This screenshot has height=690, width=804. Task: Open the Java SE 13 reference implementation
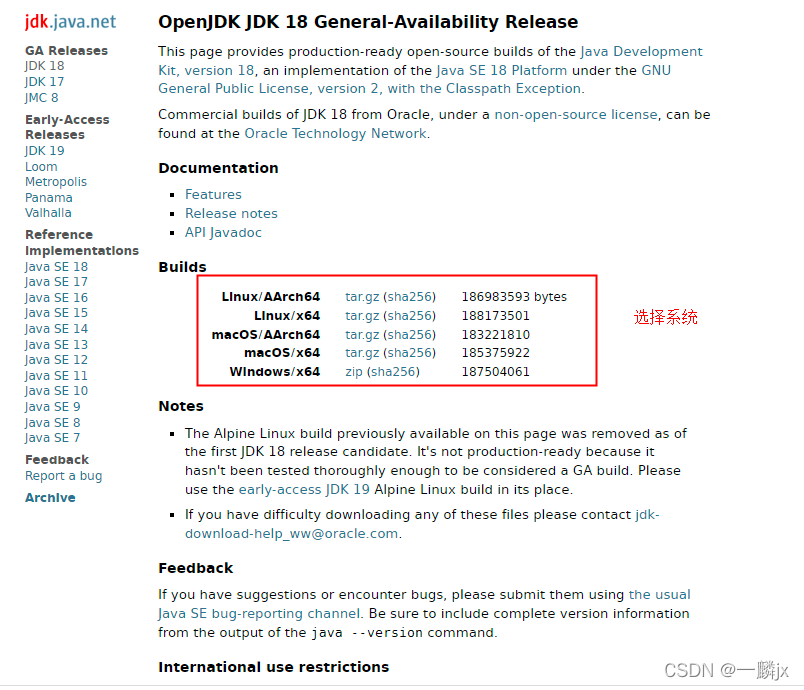(x=56, y=344)
